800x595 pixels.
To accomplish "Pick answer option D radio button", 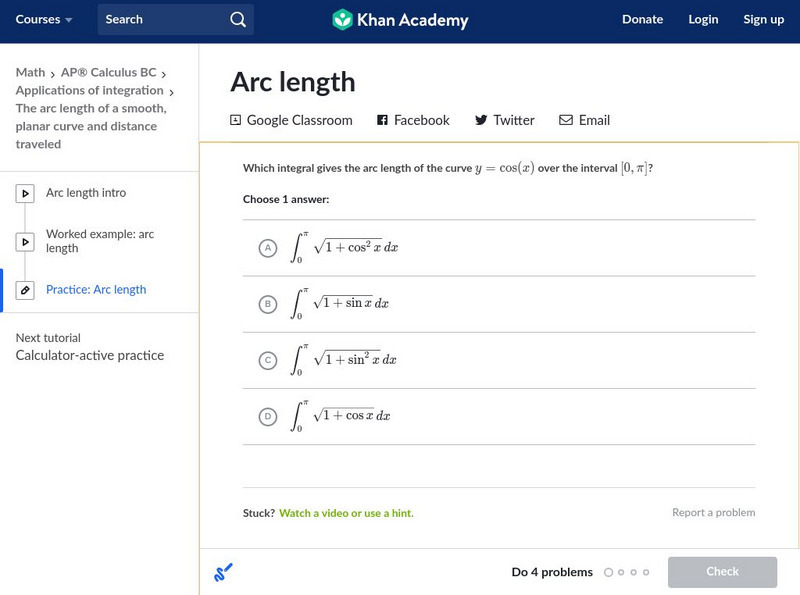I will tap(267, 416).
